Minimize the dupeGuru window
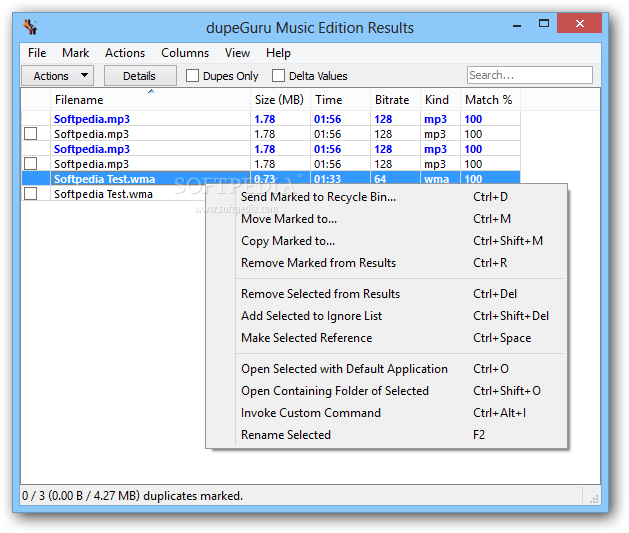This screenshot has width=629, height=533. click(x=517, y=25)
